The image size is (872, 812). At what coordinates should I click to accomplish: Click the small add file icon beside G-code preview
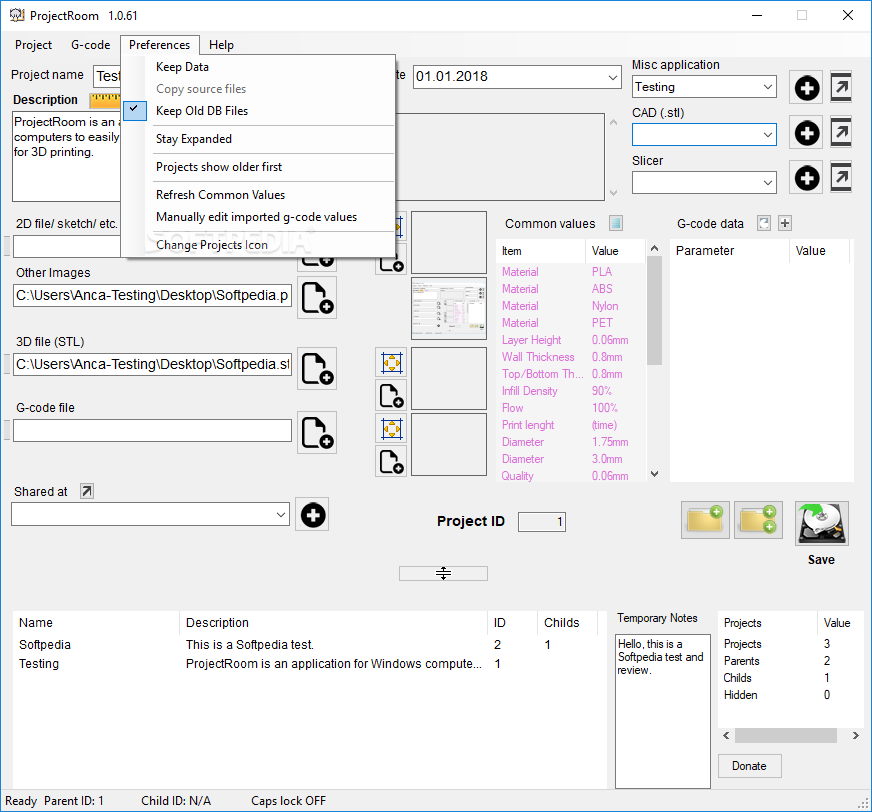392,462
